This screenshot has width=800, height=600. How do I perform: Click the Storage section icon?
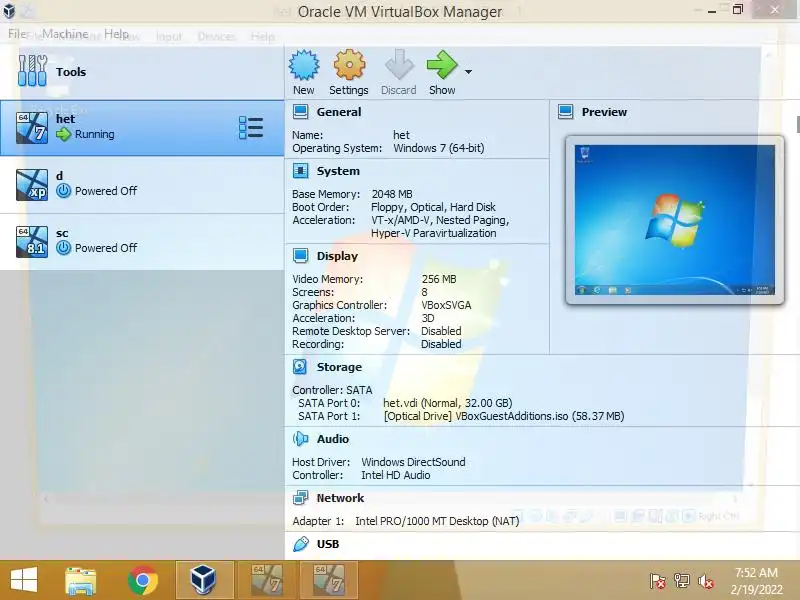pos(300,367)
